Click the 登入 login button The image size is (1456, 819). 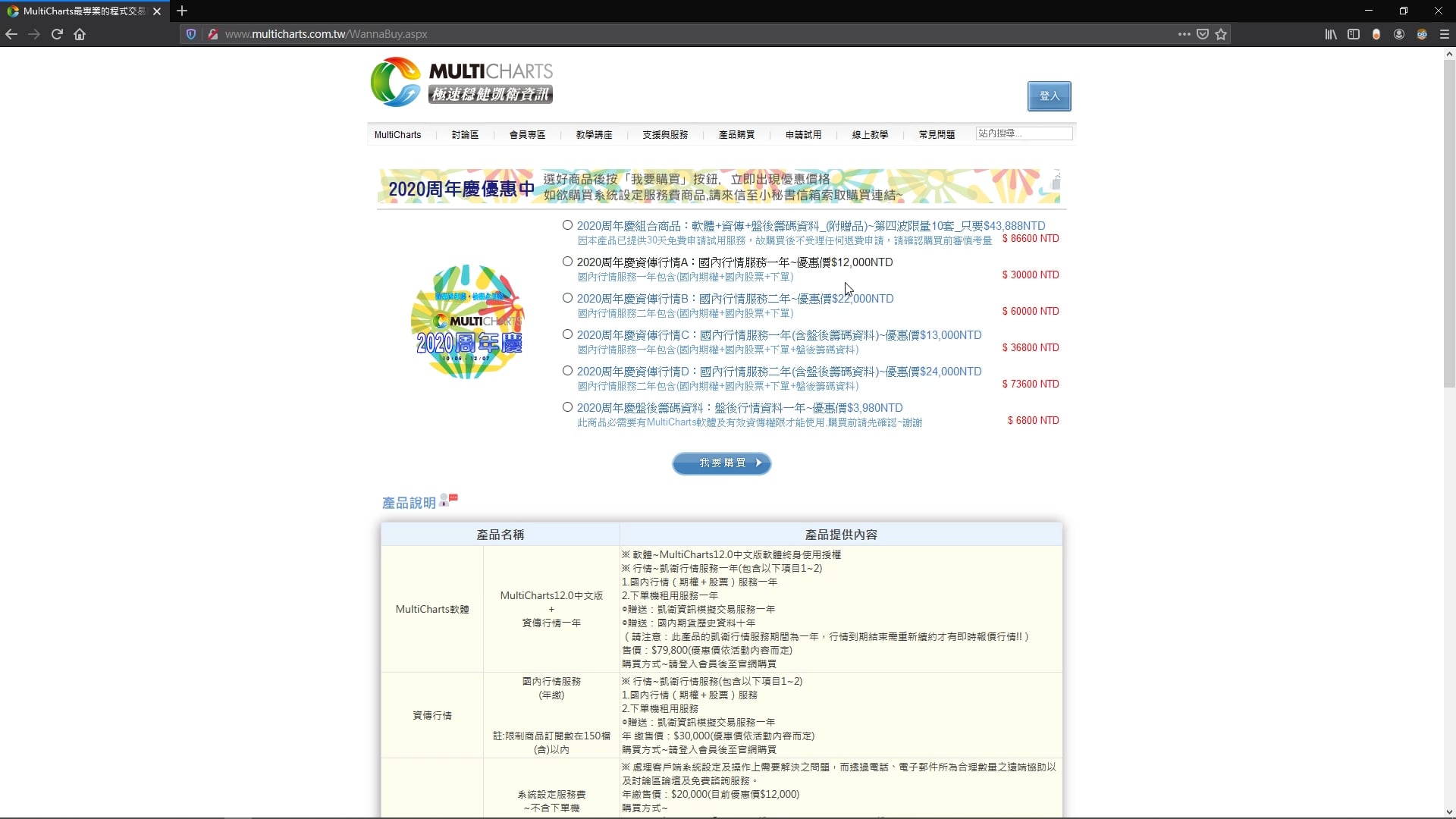click(1049, 96)
